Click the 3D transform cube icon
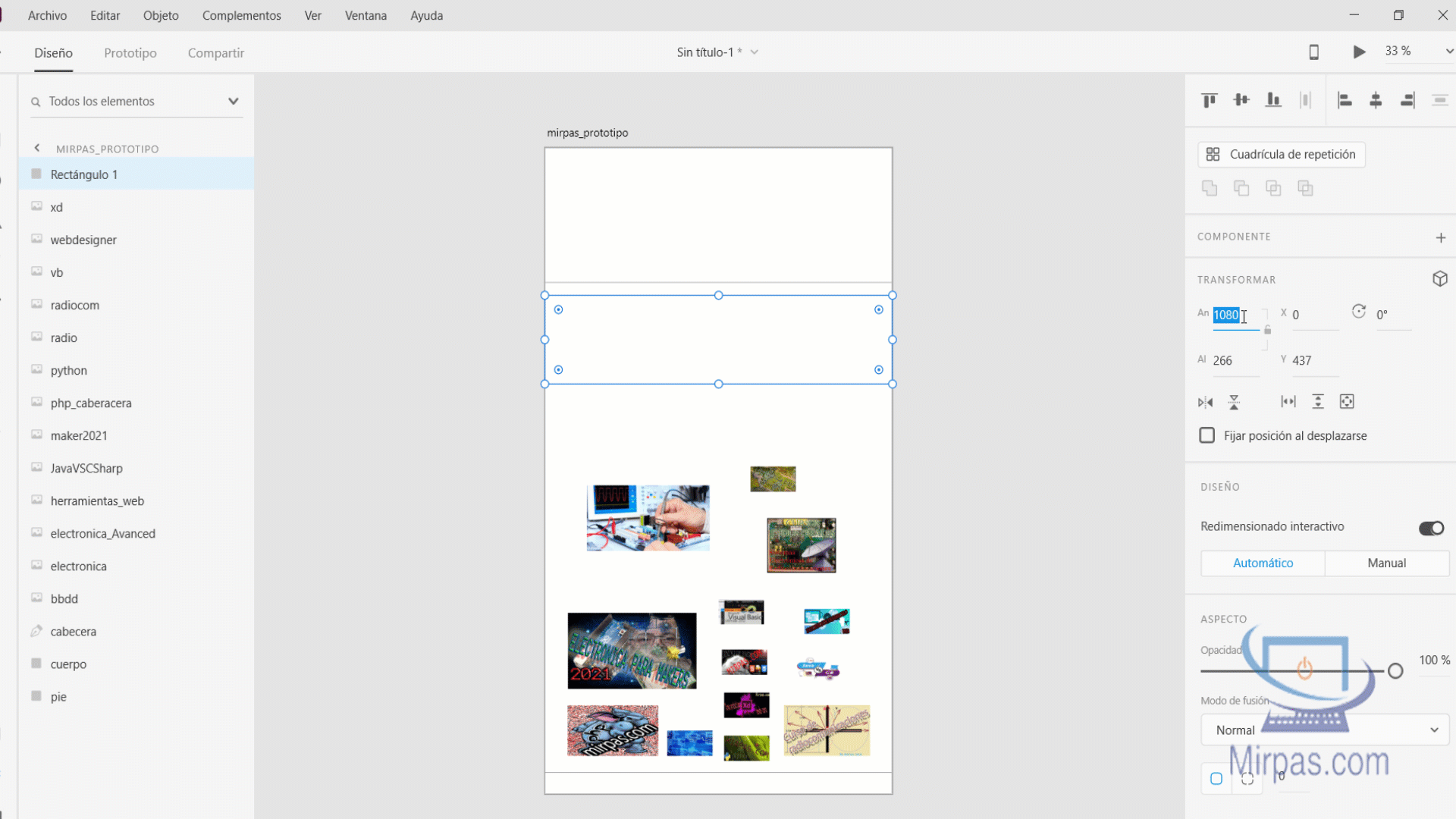The width and height of the screenshot is (1456, 819). tap(1440, 279)
